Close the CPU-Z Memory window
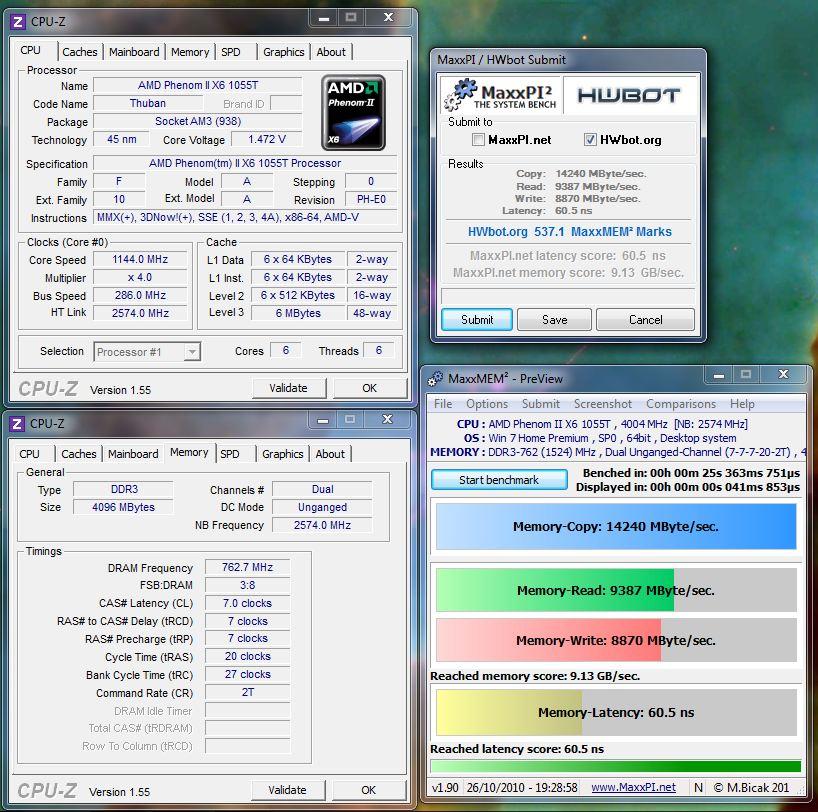The image size is (818, 812). [387, 420]
